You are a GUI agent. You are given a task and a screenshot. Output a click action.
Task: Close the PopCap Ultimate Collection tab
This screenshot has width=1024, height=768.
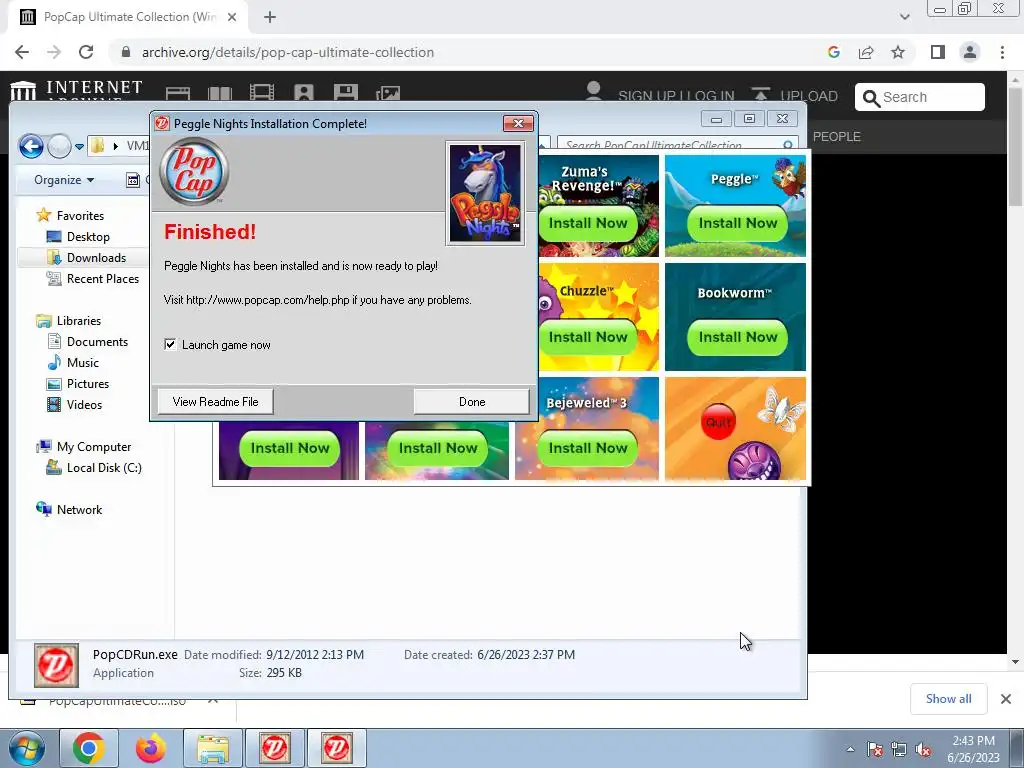tap(232, 17)
